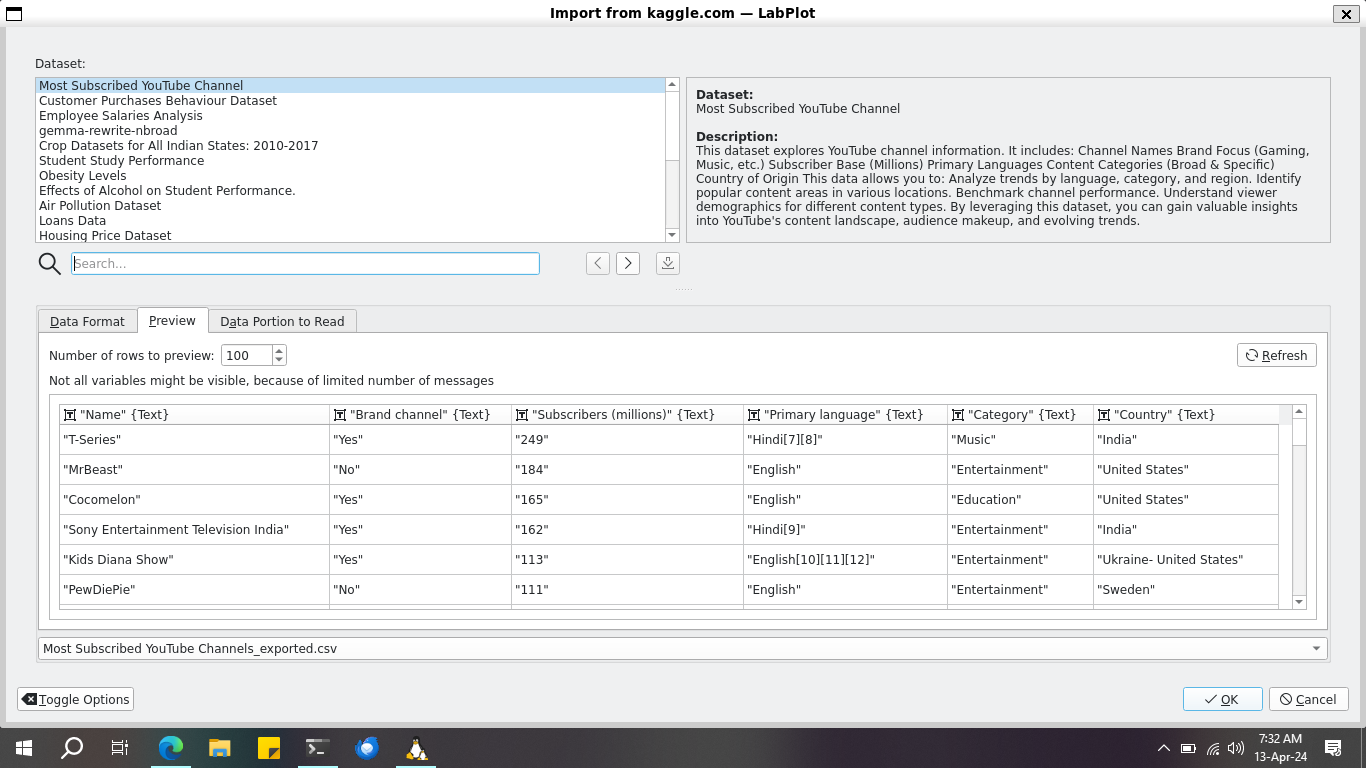Screen dimensions: 1366x768
Task: Open Thunderbird icon in taskbar
Action: tap(367, 747)
